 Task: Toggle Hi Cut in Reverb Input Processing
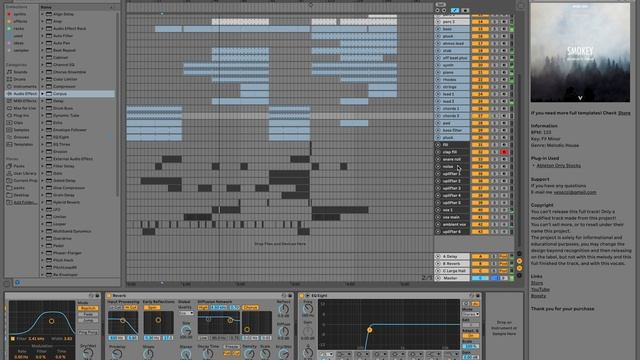(130, 307)
